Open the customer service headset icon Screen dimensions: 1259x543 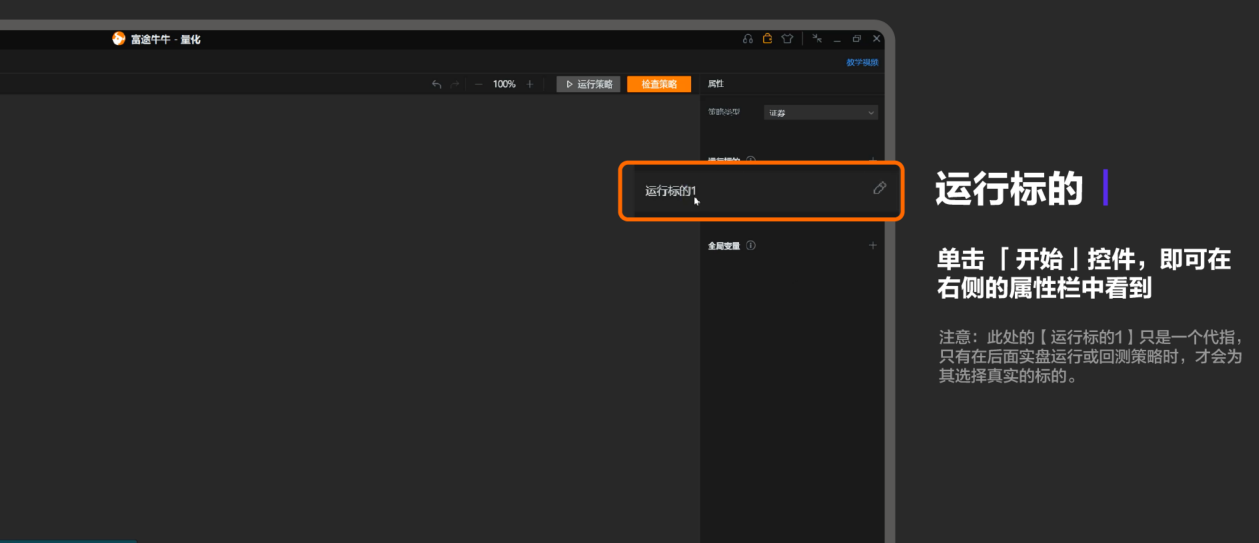point(747,38)
